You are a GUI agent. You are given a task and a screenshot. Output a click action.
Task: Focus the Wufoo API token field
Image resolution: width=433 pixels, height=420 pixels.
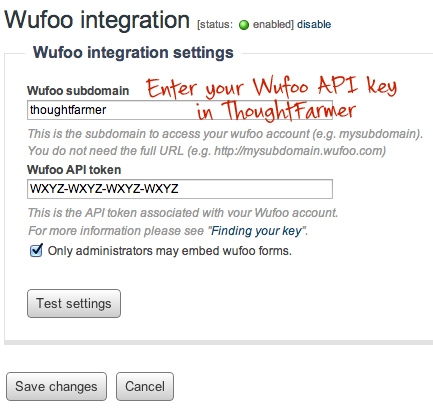click(x=180, y=189)
